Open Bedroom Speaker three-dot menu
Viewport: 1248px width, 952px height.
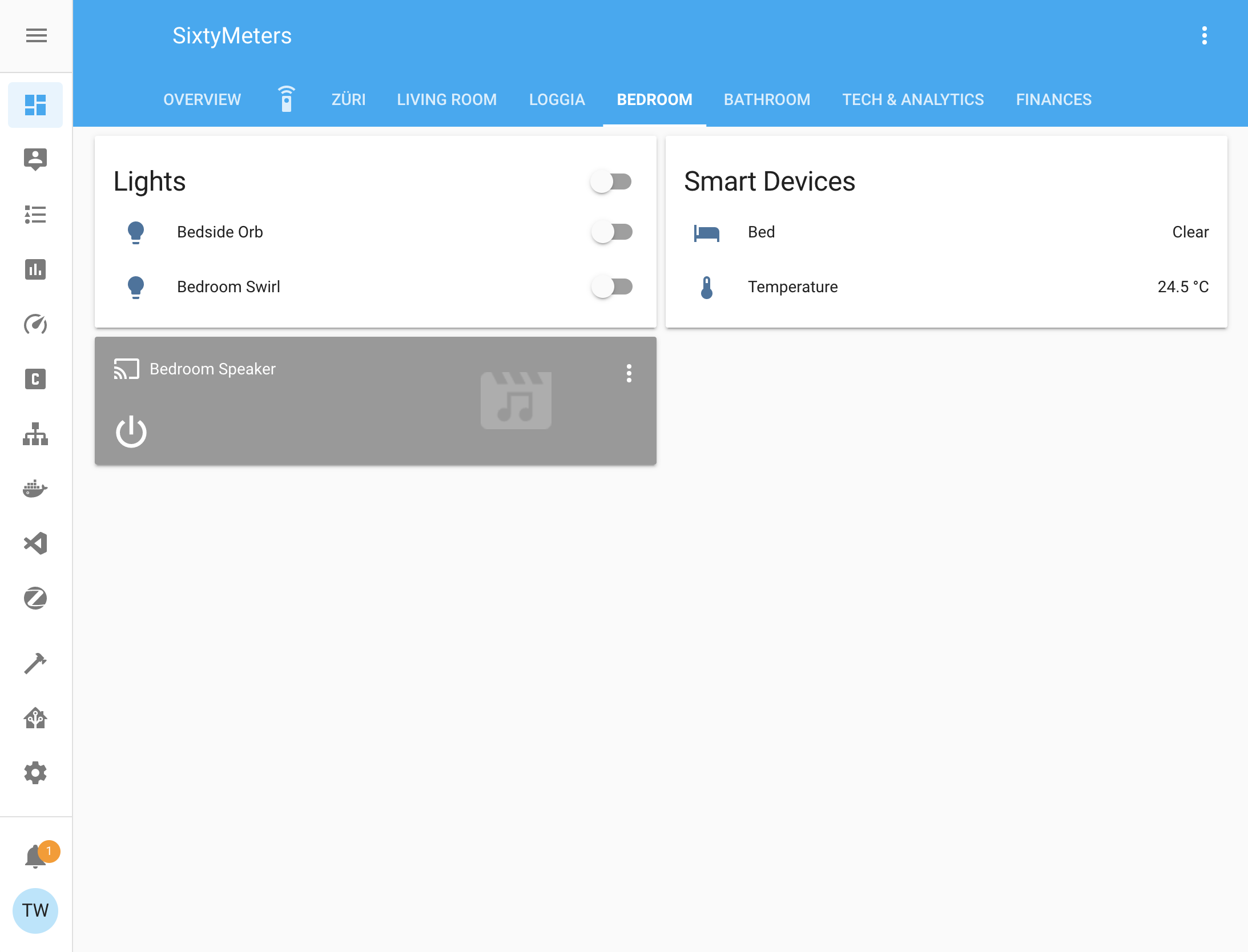[x=629, y=373]
